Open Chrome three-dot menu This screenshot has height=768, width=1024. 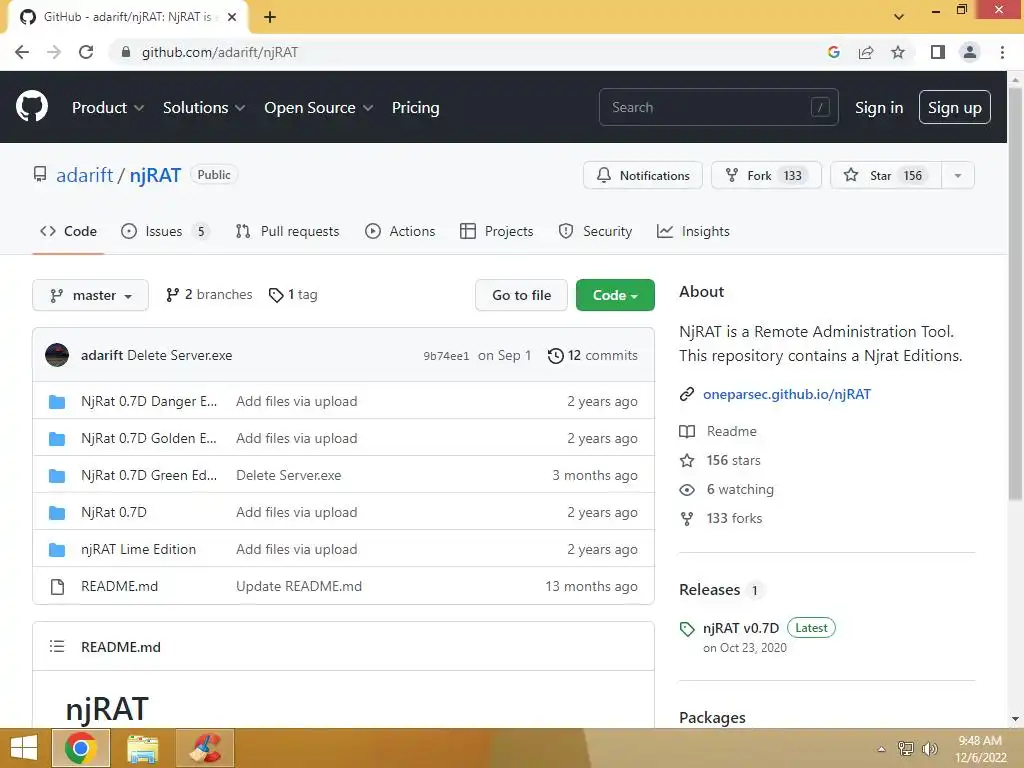[x=1002, y=52]
